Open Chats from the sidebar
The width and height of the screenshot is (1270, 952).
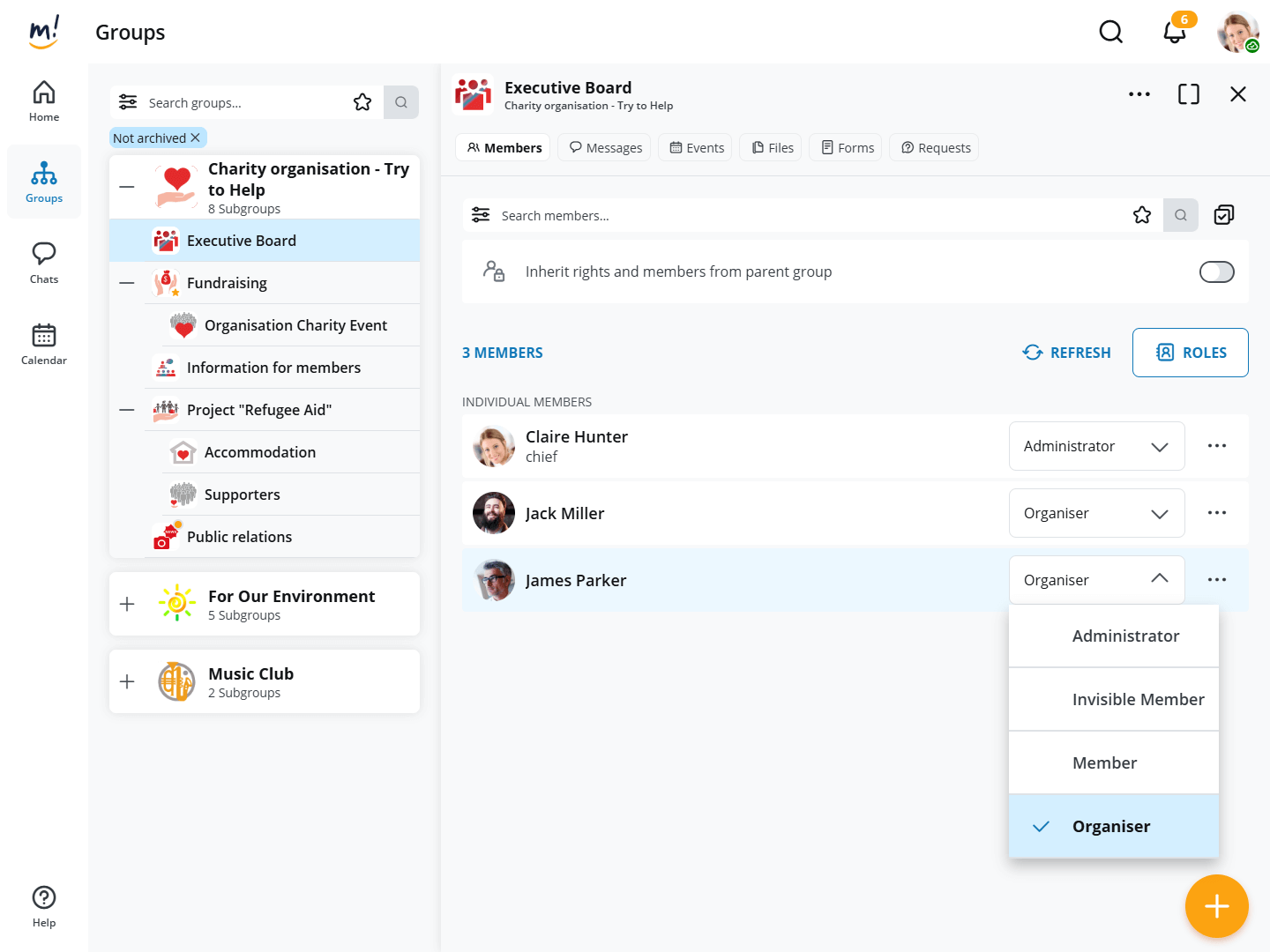(44, 263)
